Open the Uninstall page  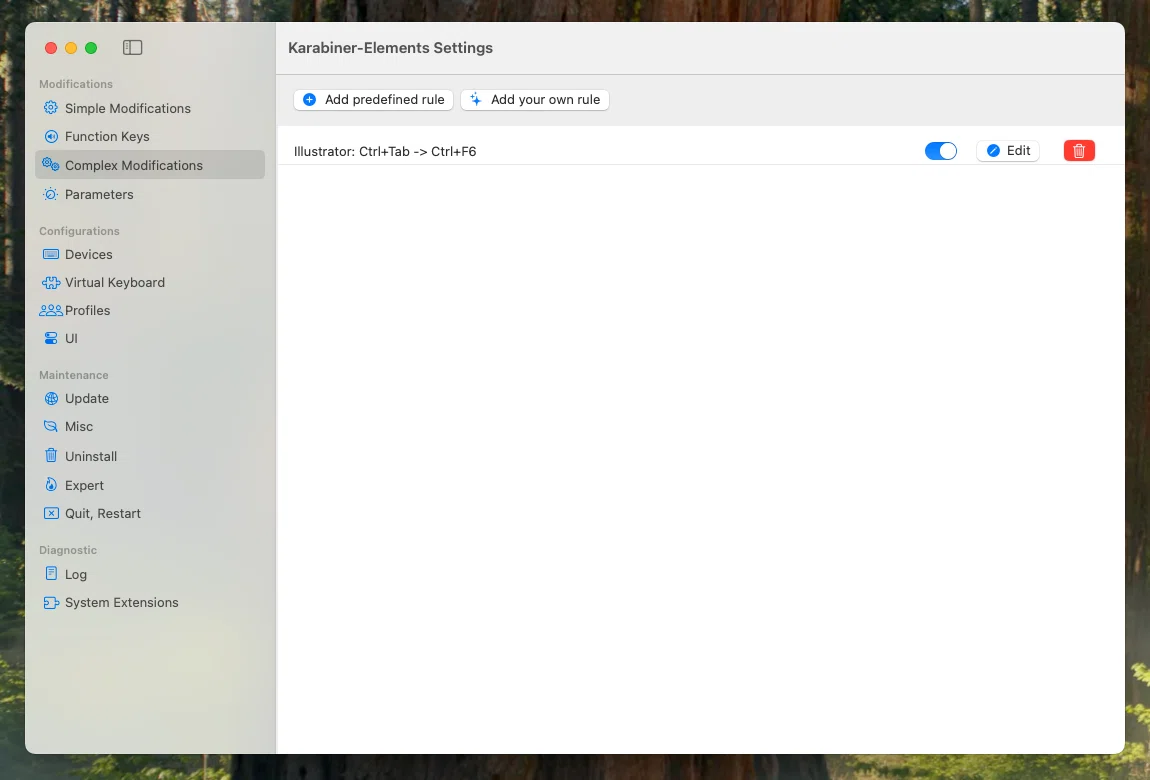150,456
